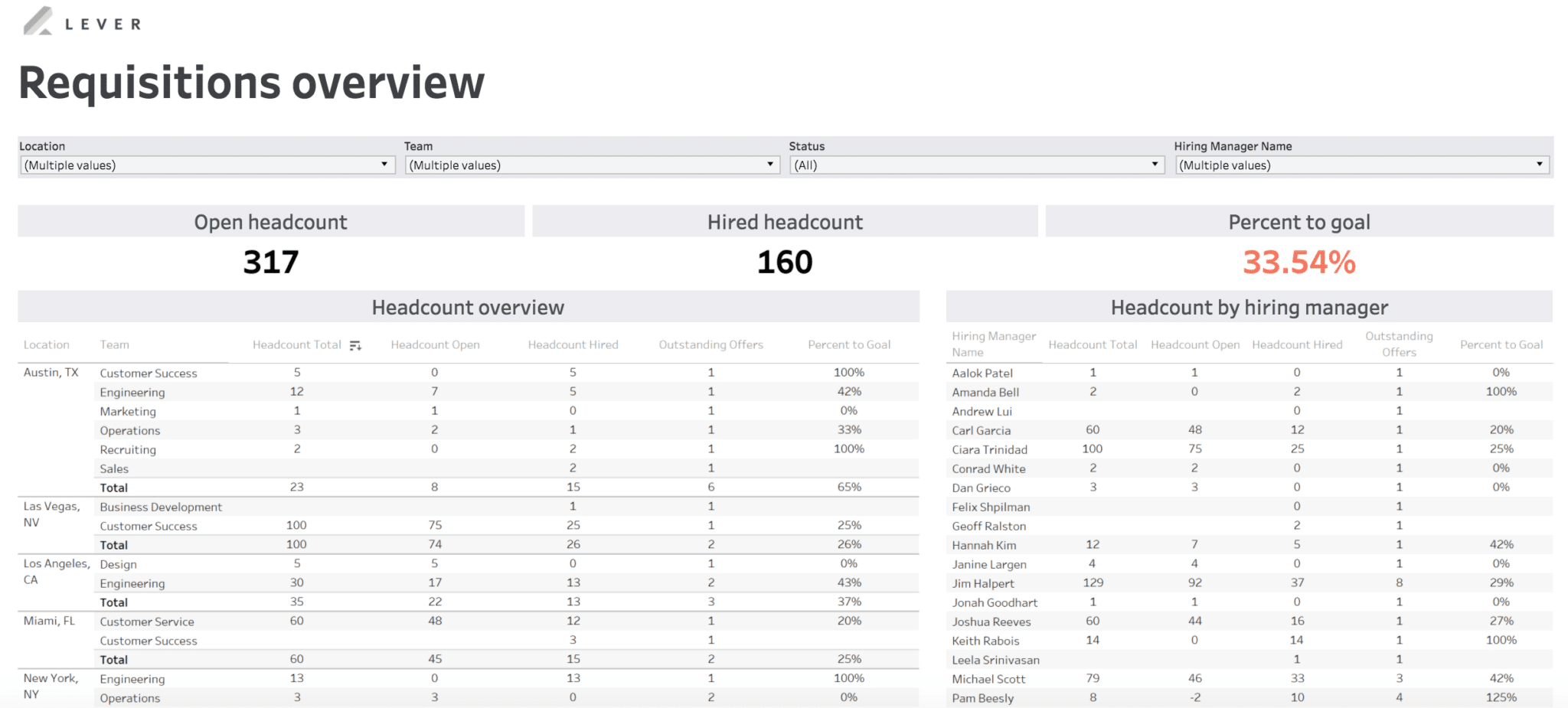
Task: Select hiring manager Andrew Lui
Action: coord(982,411)
